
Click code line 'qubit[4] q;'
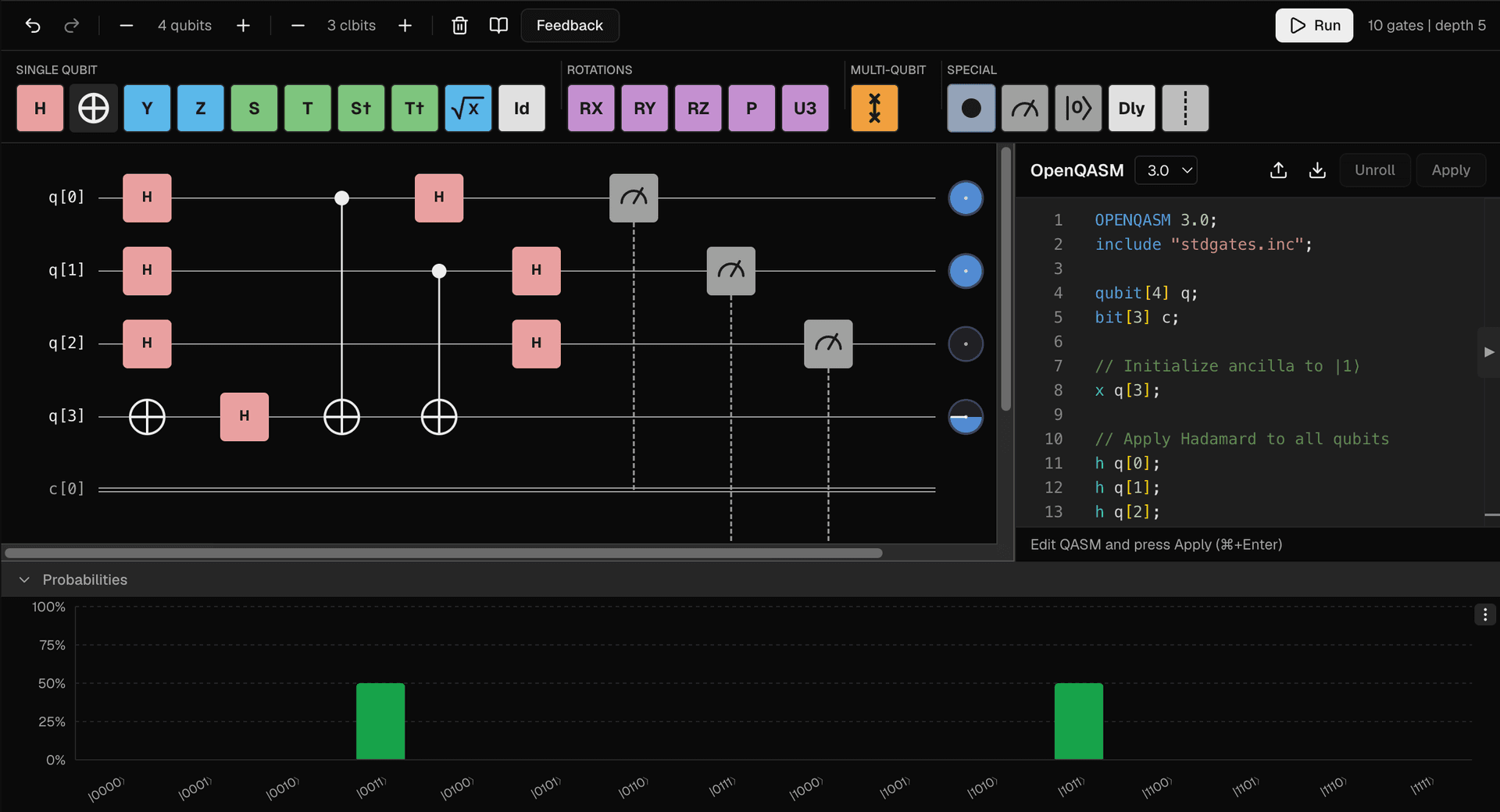[1146, 293]
